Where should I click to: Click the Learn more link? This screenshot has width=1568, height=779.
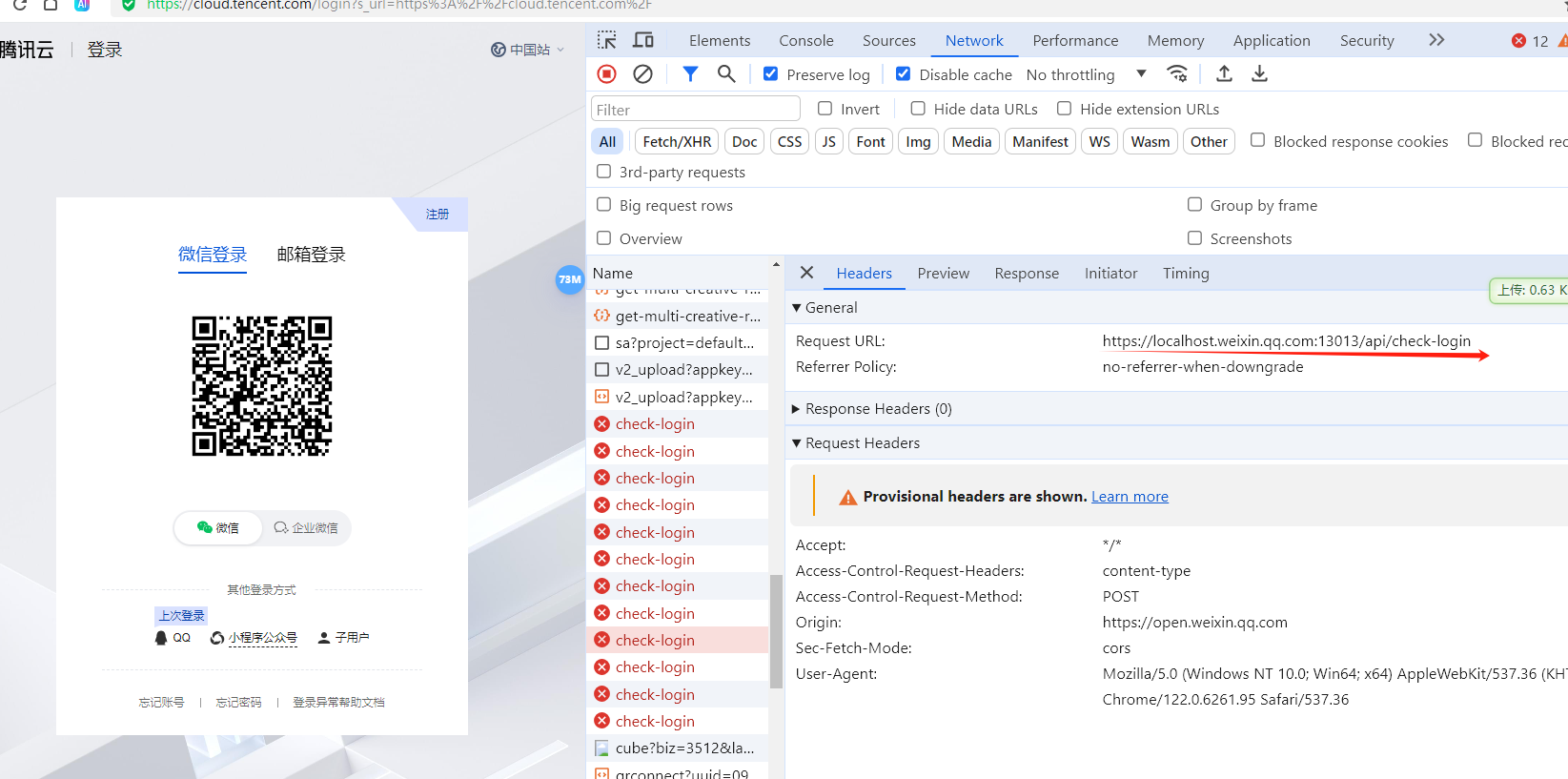click(1130, 497)
